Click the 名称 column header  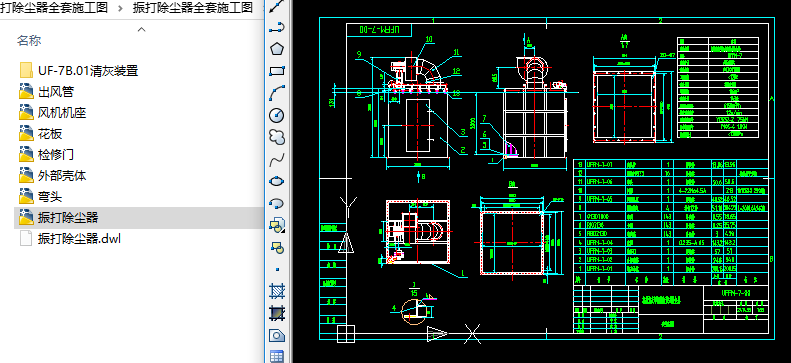tap(29, 41)
